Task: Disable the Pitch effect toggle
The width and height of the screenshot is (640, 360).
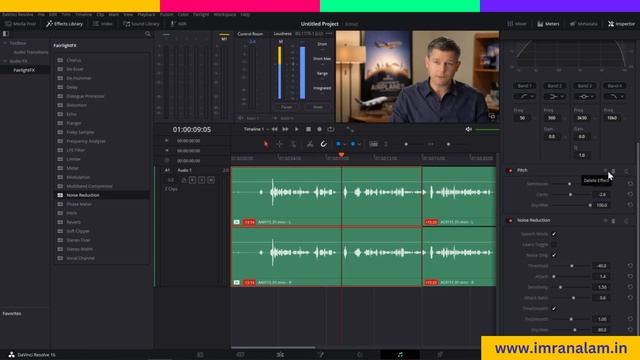Action: [510, 170]
